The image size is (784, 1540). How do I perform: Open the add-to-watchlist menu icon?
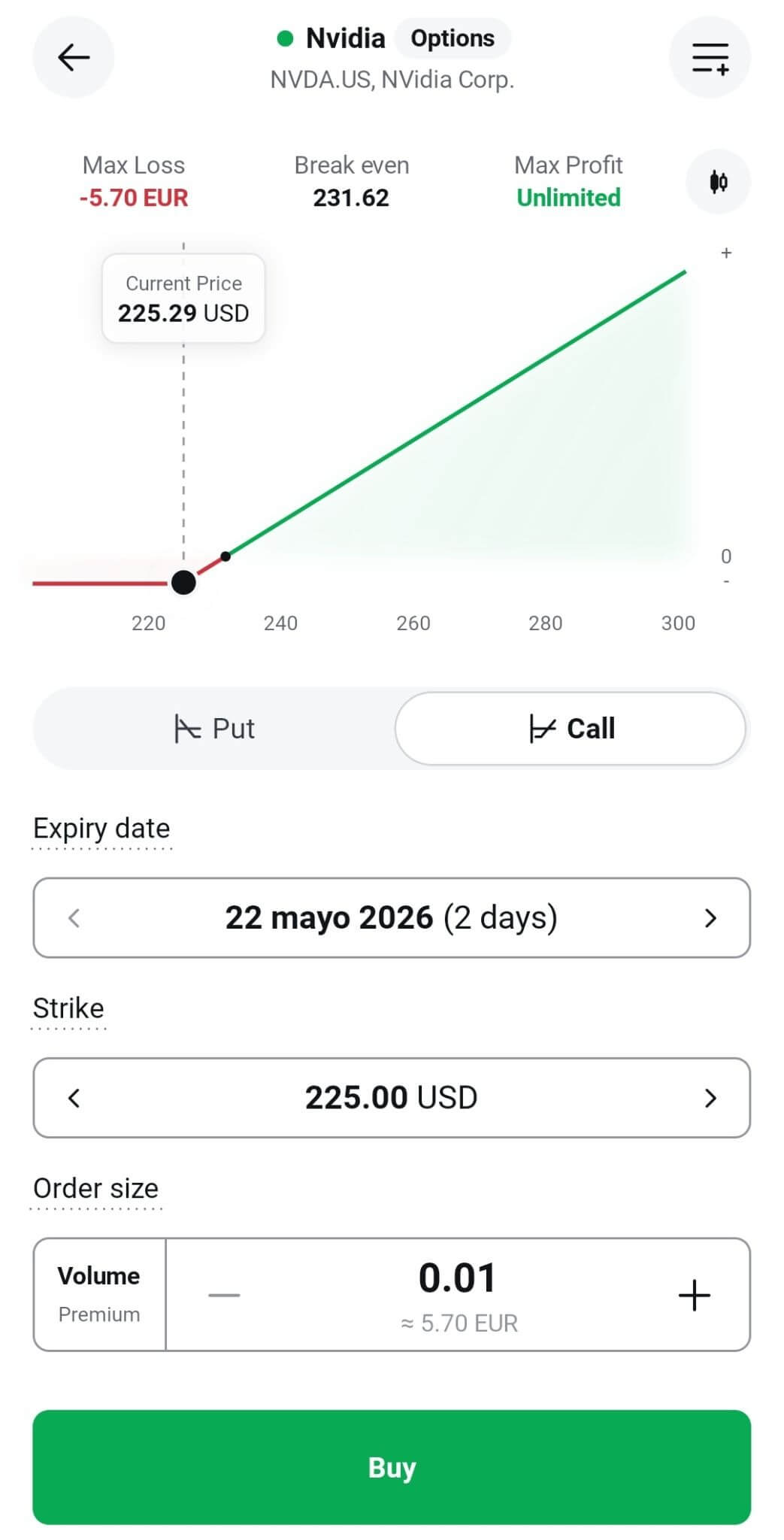[710, 57]
